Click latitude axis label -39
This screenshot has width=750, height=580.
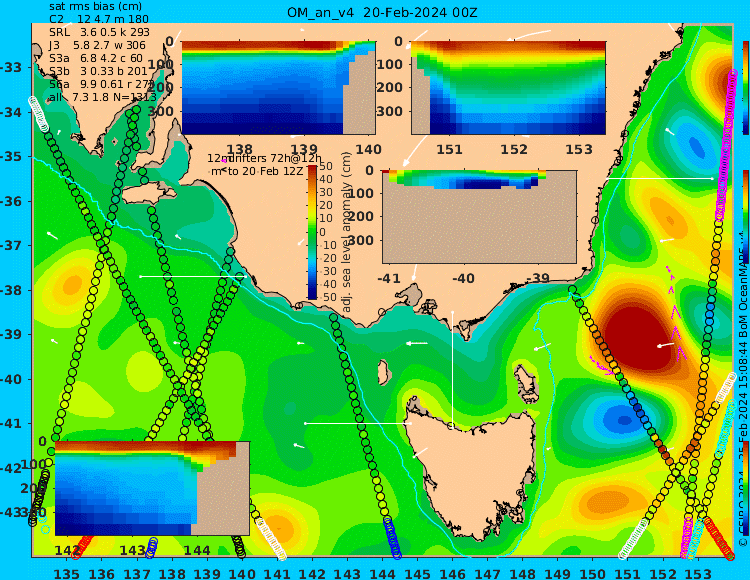[10, 334]
